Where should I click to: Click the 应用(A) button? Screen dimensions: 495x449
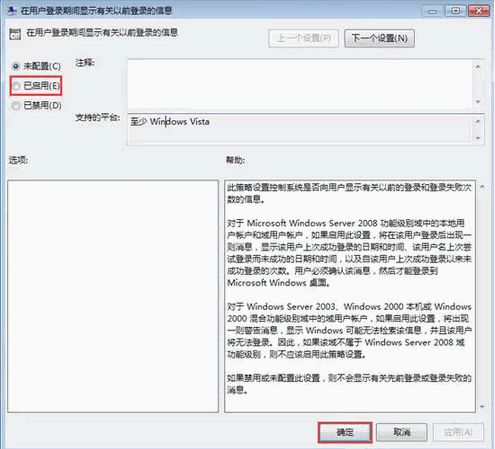click(x=458, y=432)
